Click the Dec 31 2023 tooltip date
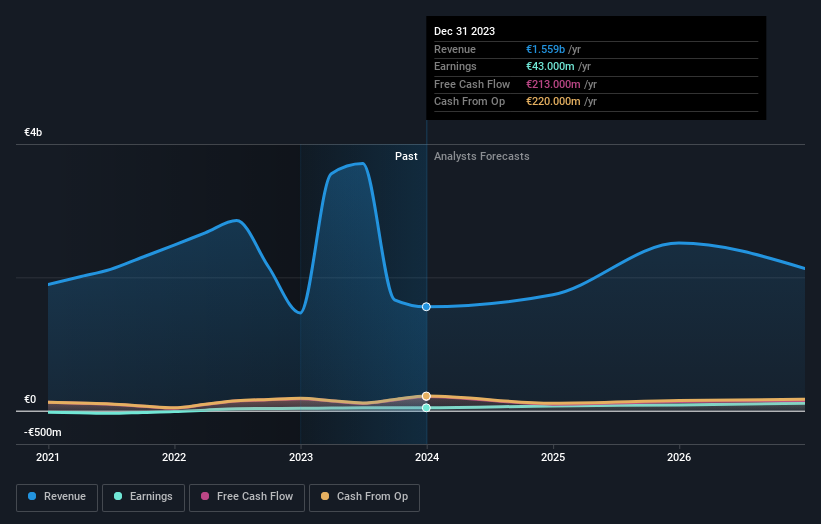Viewport: 821px width, 524px height. coord(464,31)
